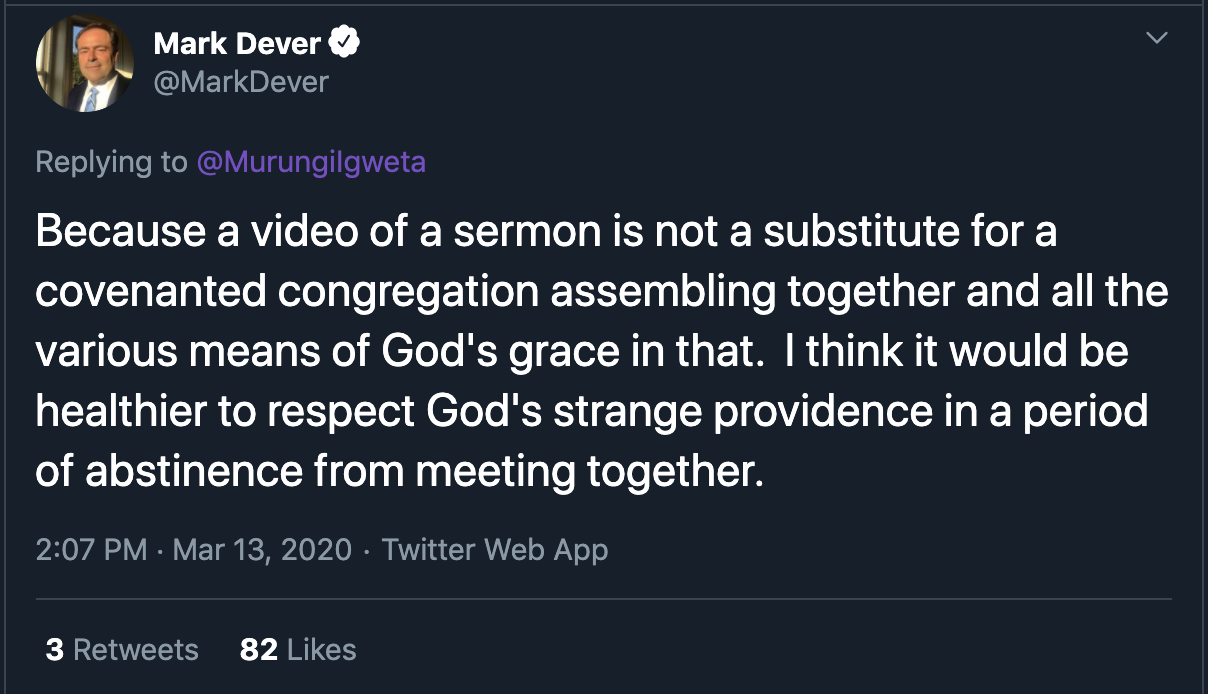Click the likes count number 82
This screenshot has height=694, width=1208.
(x=258, y=649)
